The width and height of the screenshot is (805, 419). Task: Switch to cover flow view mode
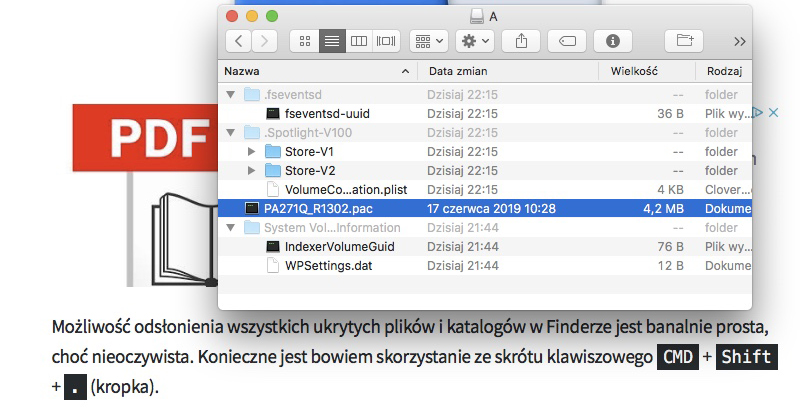pos(385,41)
